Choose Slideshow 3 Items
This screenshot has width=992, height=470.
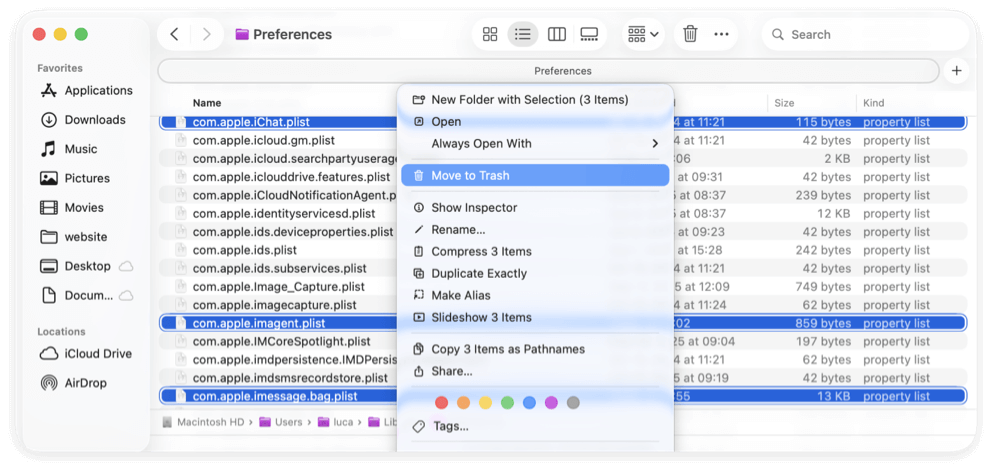[x=535, y=317]
